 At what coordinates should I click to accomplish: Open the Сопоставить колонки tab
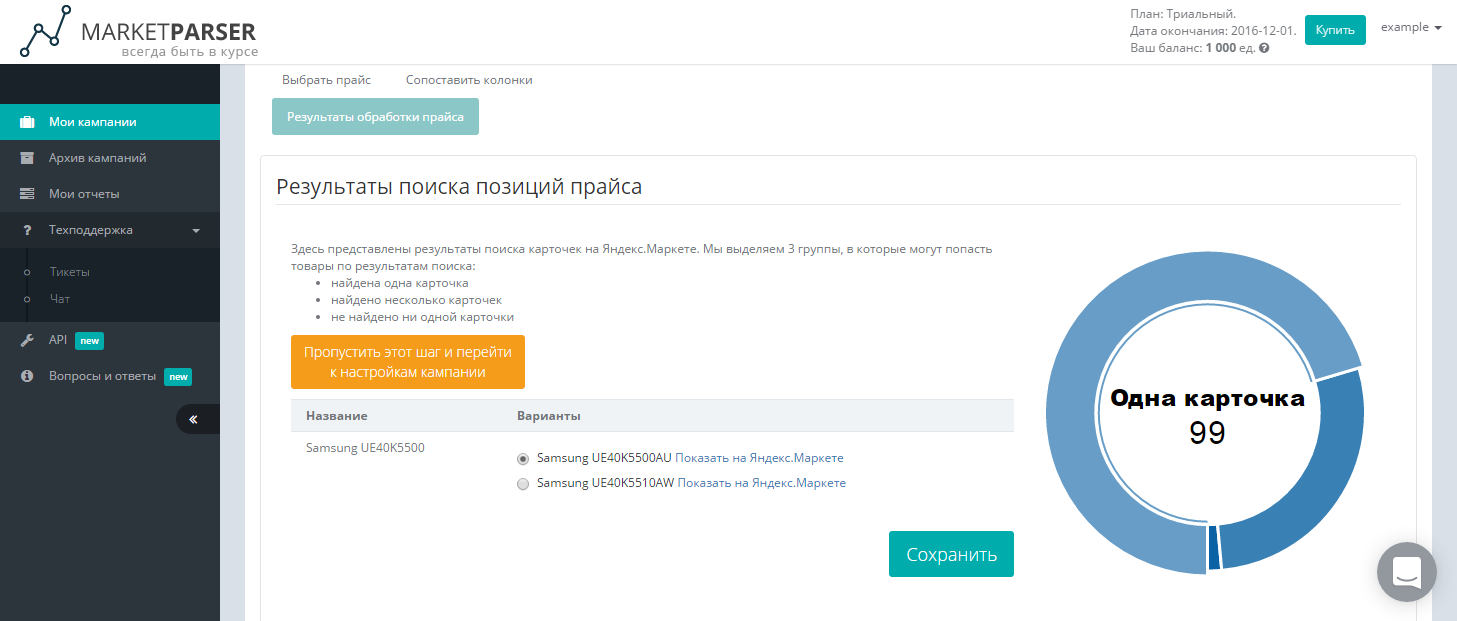[x=468, y=79]
